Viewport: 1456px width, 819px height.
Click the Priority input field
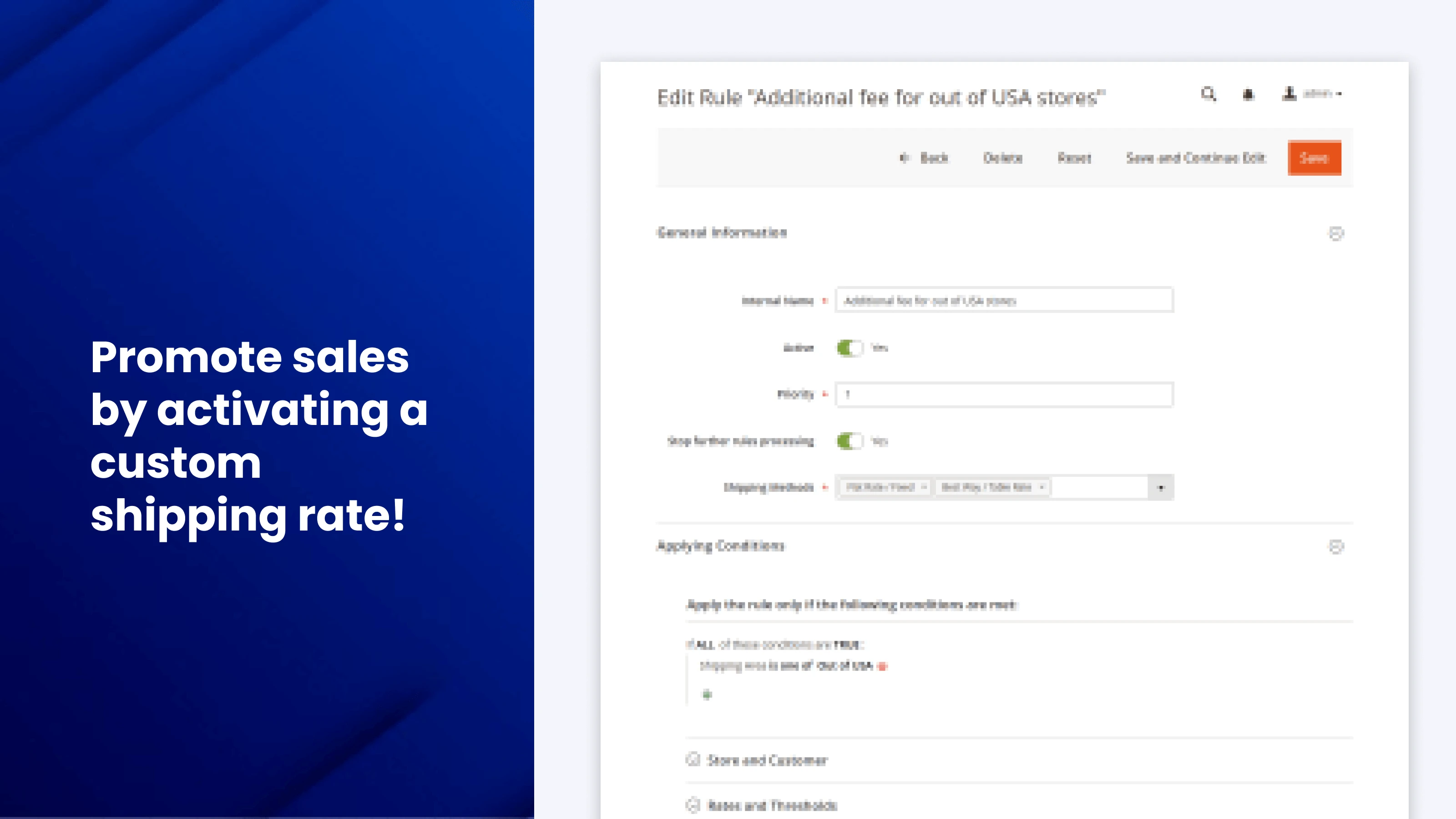(x=1004, y=394)
